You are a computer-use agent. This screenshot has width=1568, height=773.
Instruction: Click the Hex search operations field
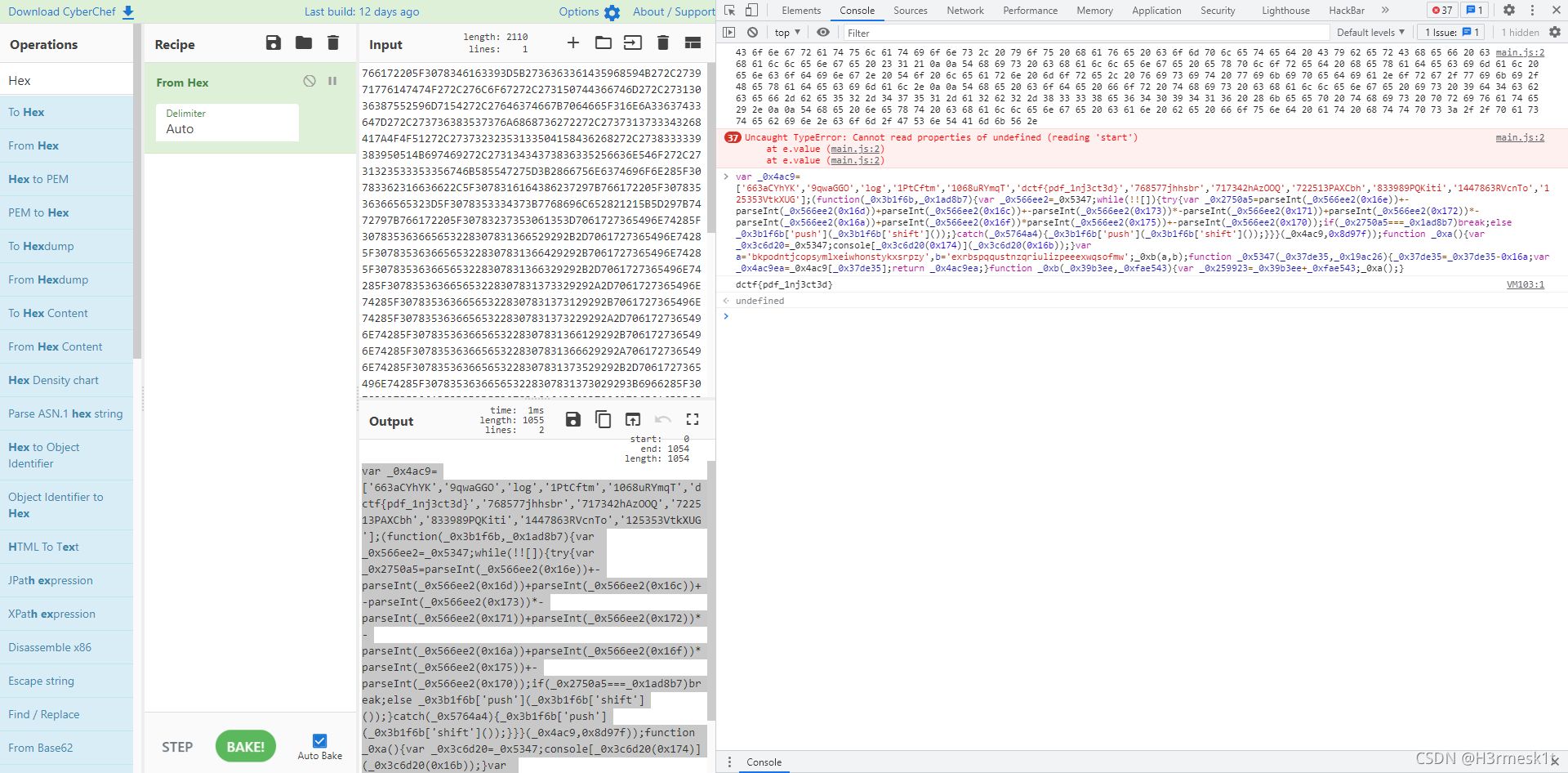(66, 80)
